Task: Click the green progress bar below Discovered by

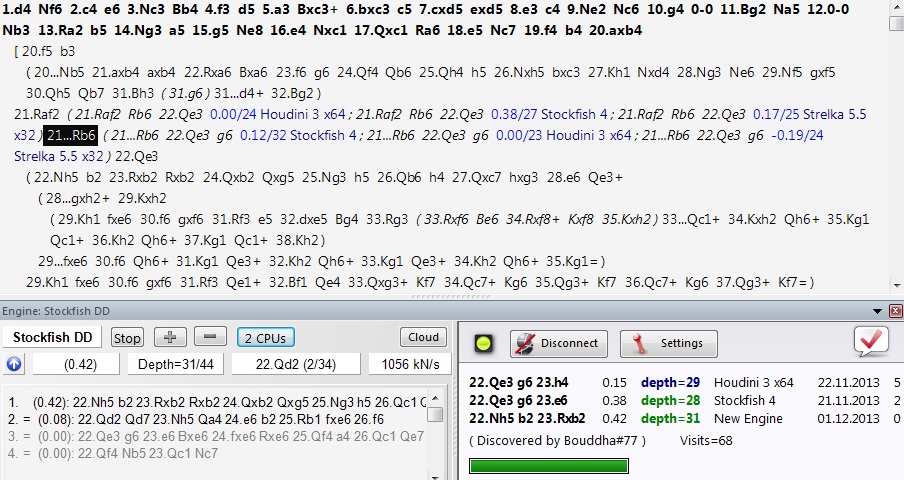Action: pos(549,465)
